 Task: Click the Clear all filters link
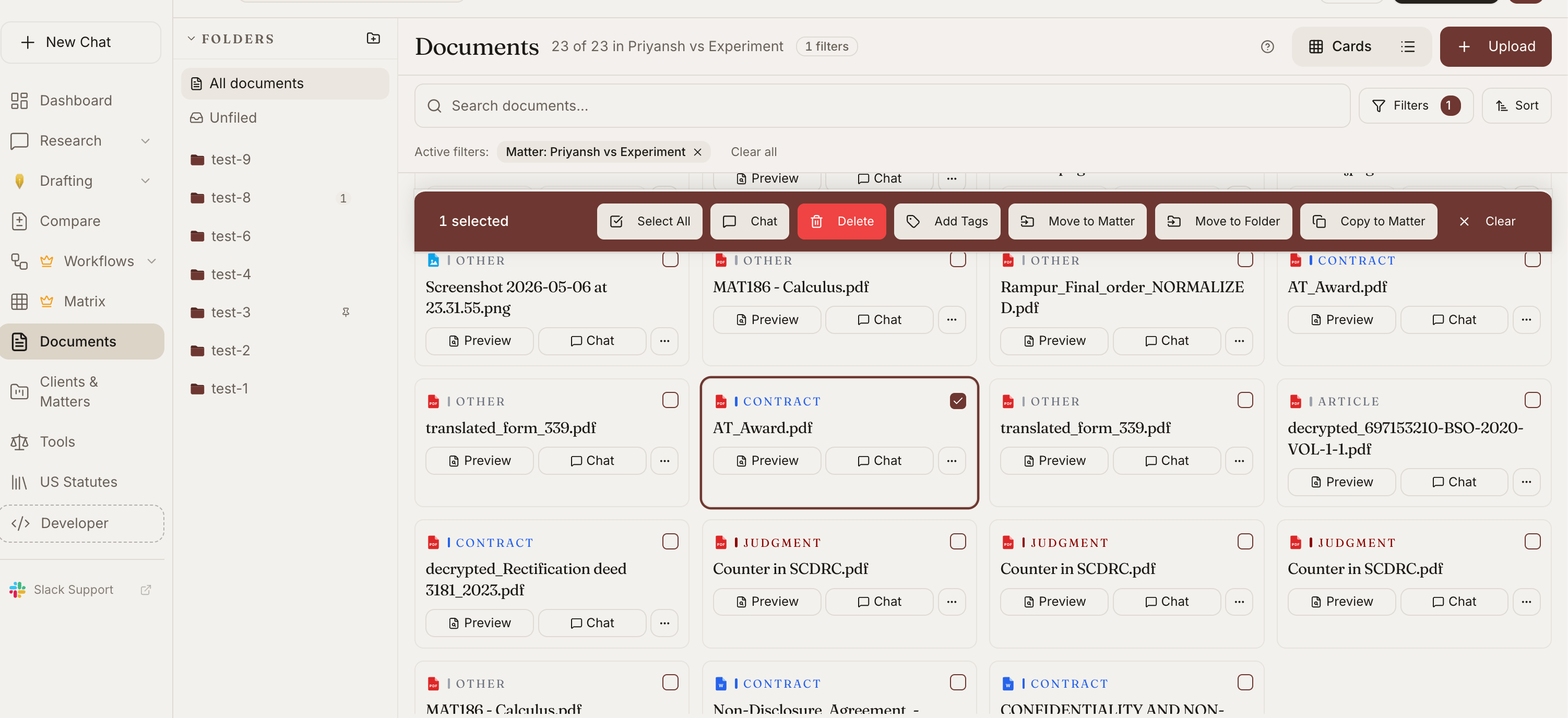point(753,152)
